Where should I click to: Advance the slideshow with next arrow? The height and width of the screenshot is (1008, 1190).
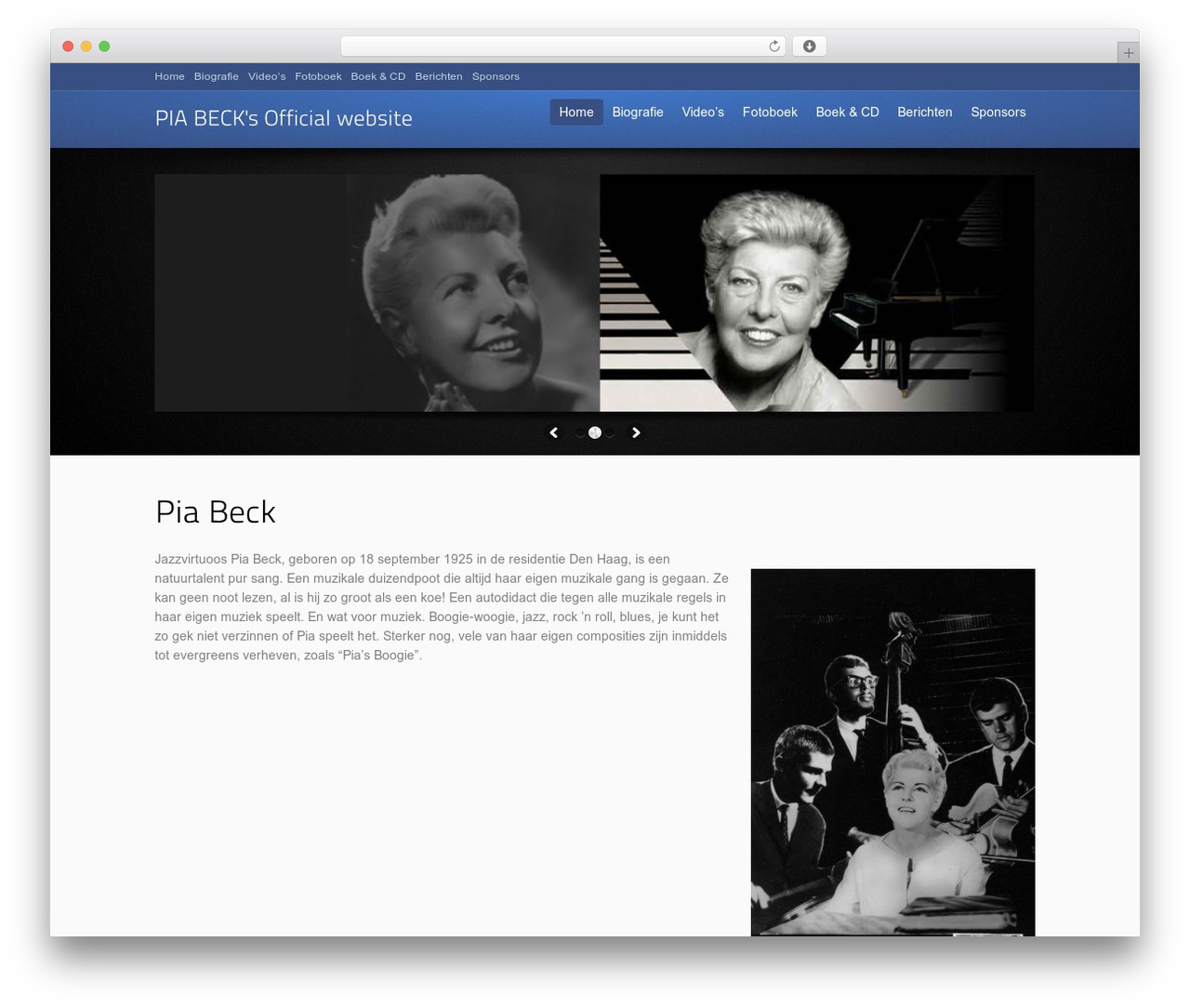(x=636, y=432)
